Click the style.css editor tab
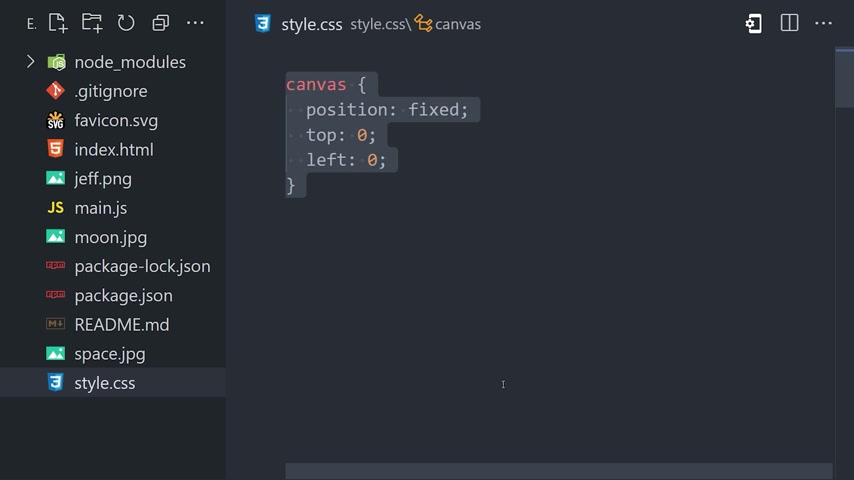854x480 pixels. (312, 24)
